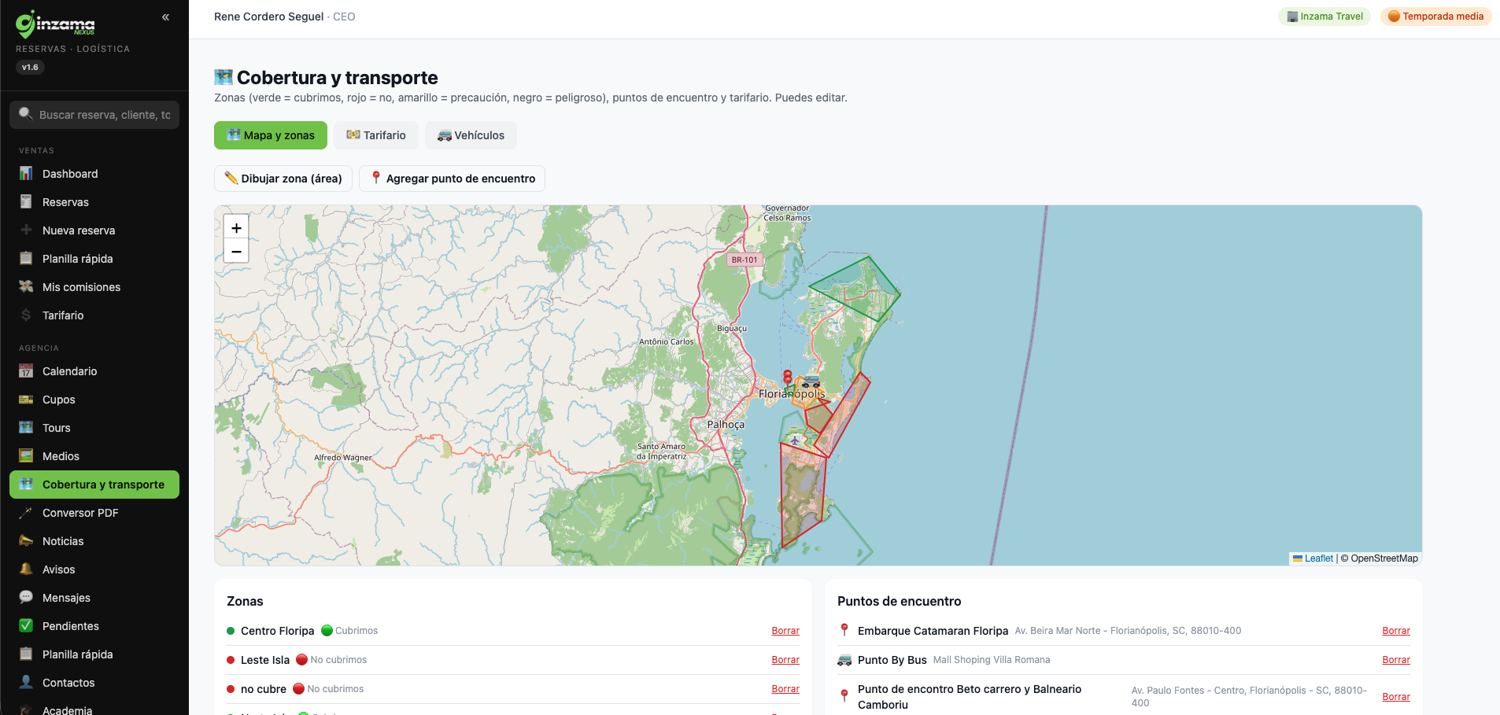Select the Leste Isla zone row
Image resolution: width=1500 pixels, height=715 pixels.
[513, 660]
